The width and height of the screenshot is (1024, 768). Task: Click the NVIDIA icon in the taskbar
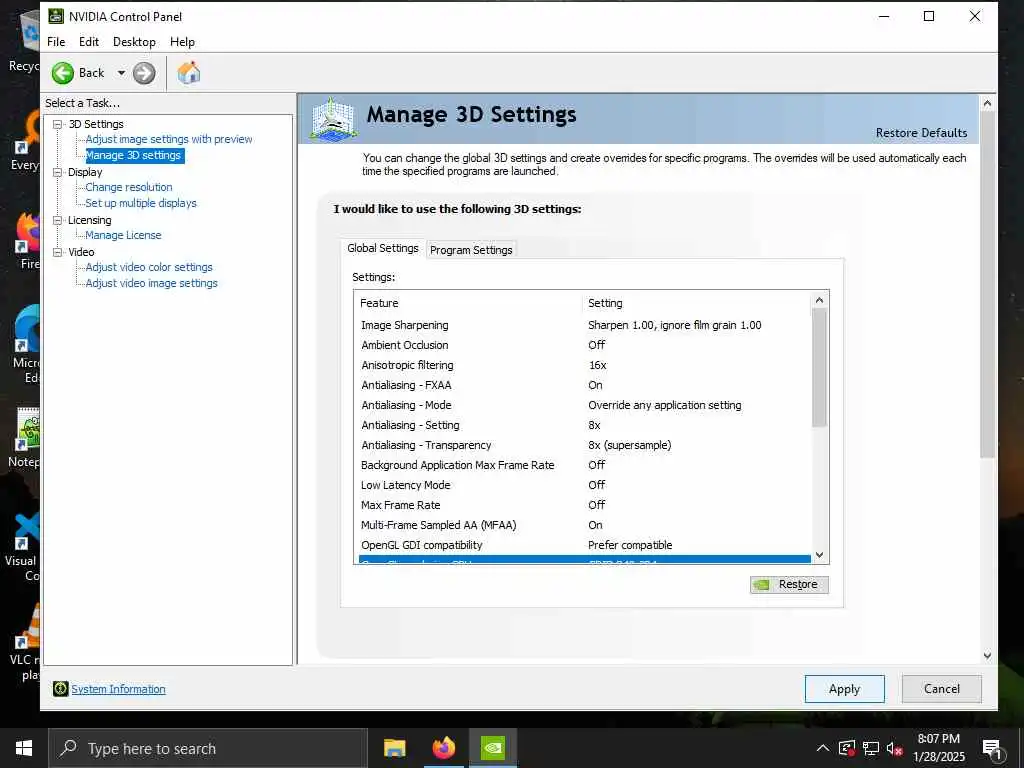point(492,748)
